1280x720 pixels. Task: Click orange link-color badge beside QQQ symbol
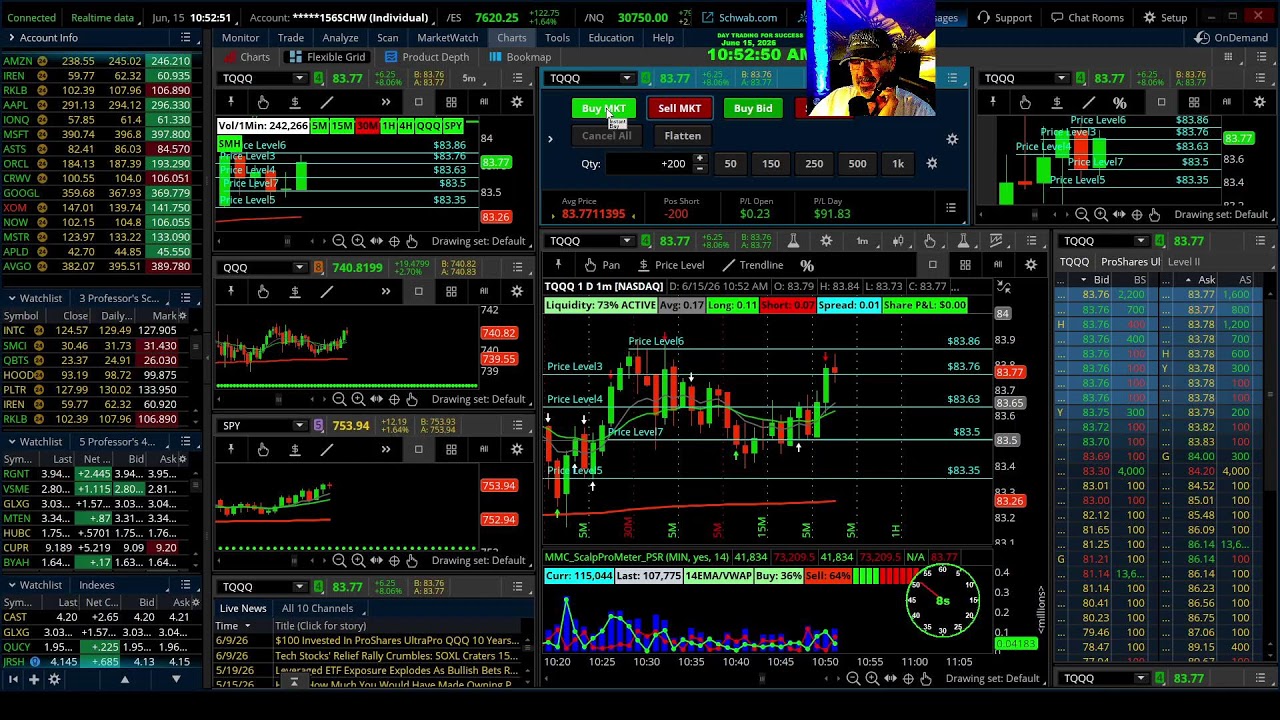[x=318, y=267]
